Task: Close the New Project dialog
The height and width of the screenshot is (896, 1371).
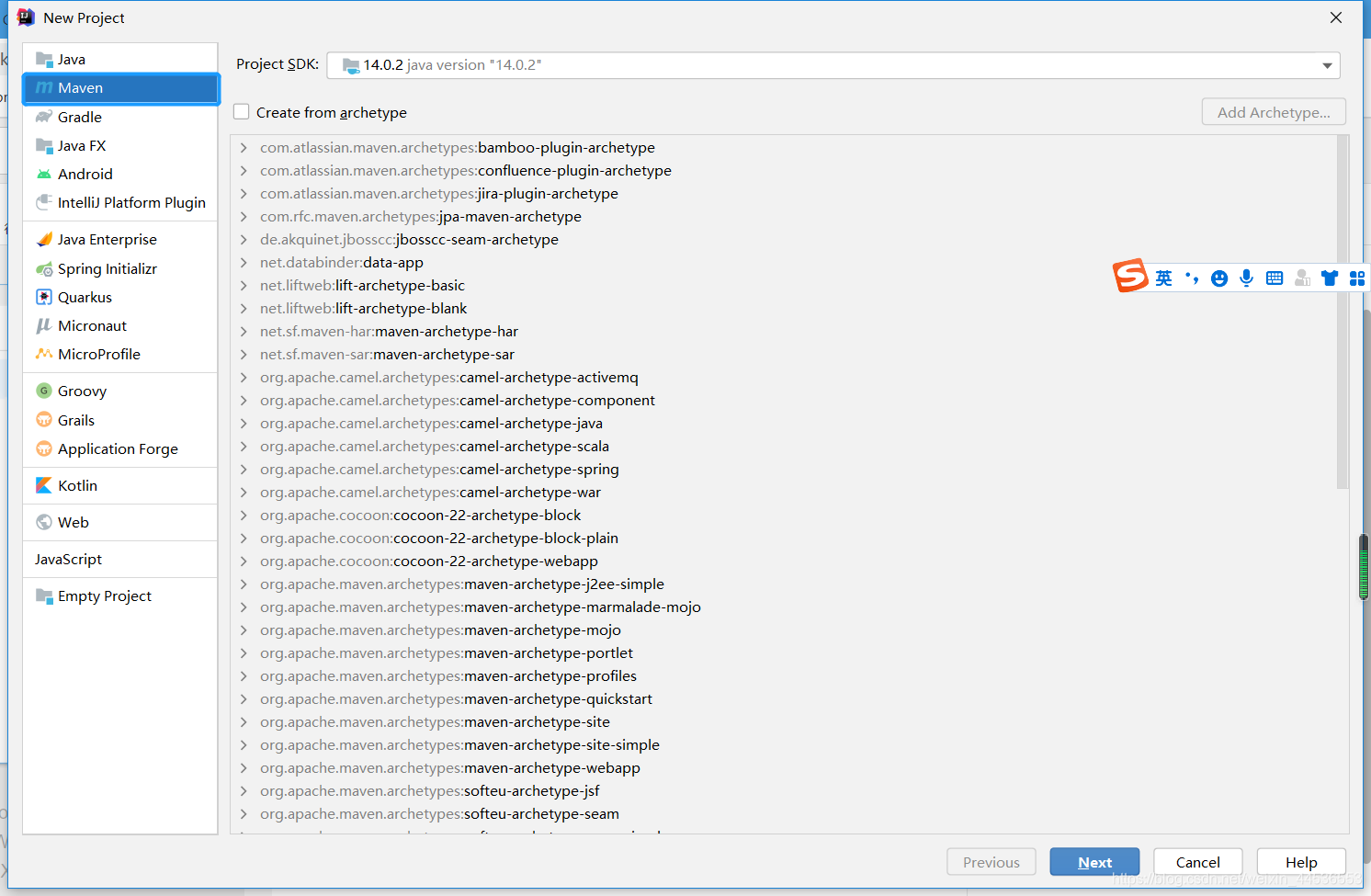Action: click(1336, 17)
